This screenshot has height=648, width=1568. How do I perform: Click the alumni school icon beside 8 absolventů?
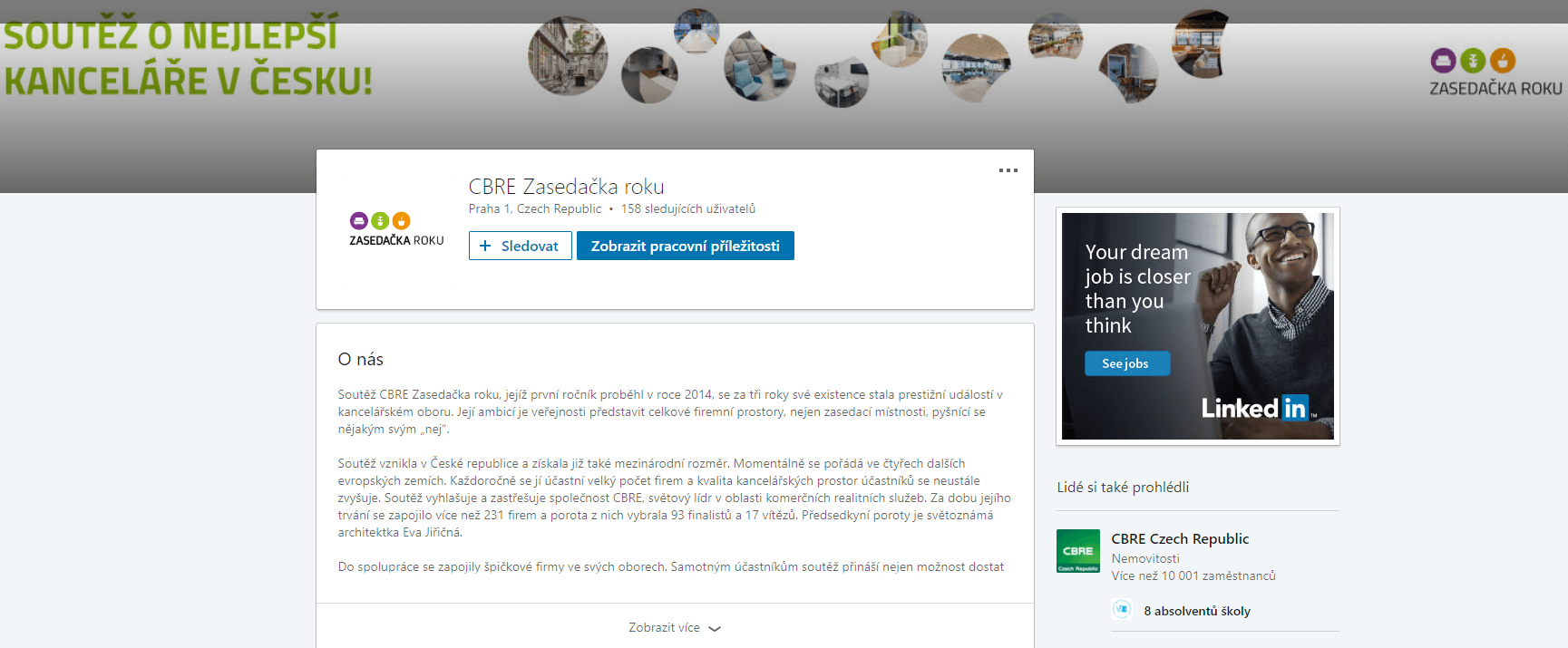click(1122, 610)
